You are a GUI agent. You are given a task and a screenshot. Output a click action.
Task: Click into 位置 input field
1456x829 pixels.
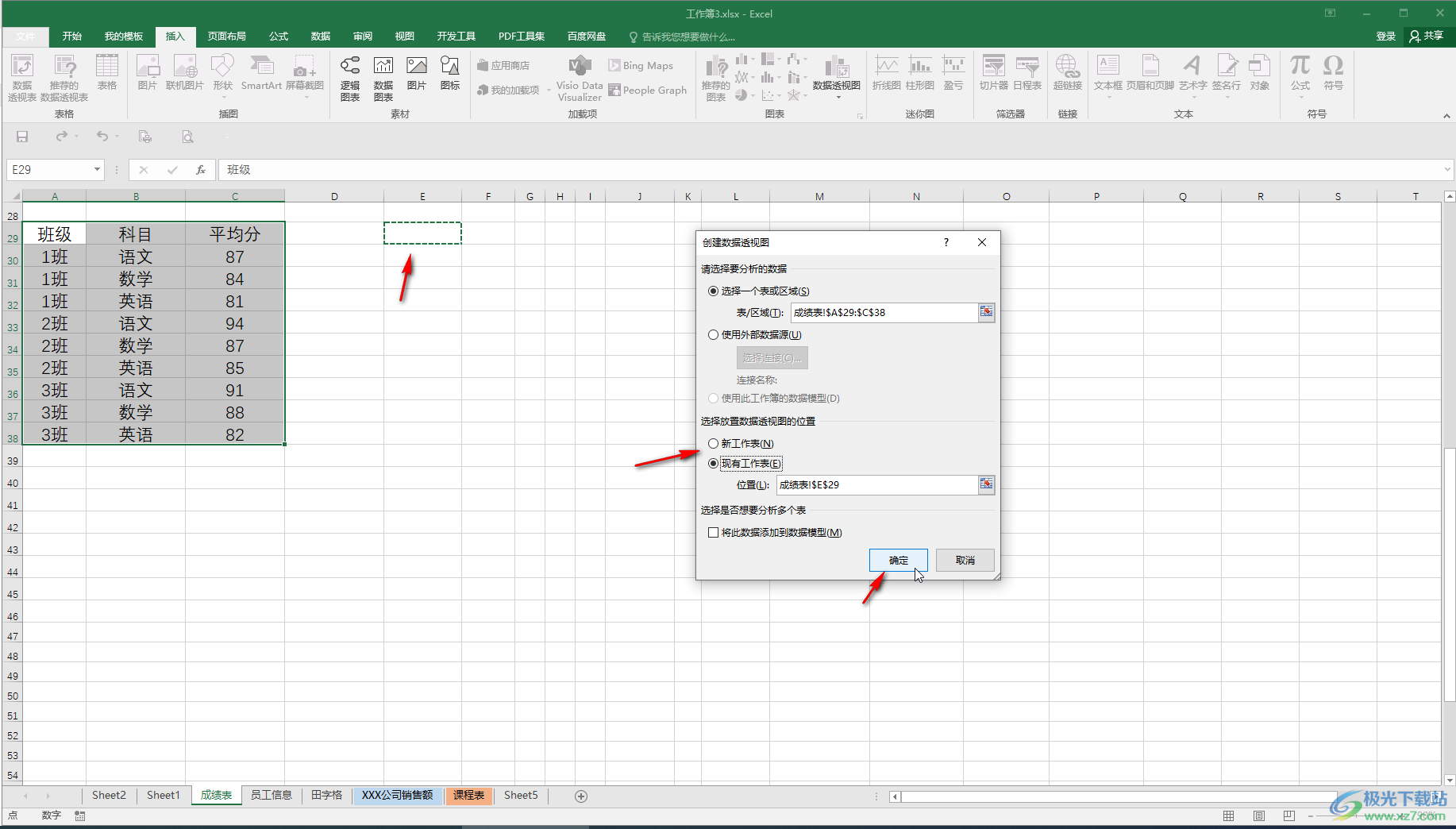pos(876,484)
